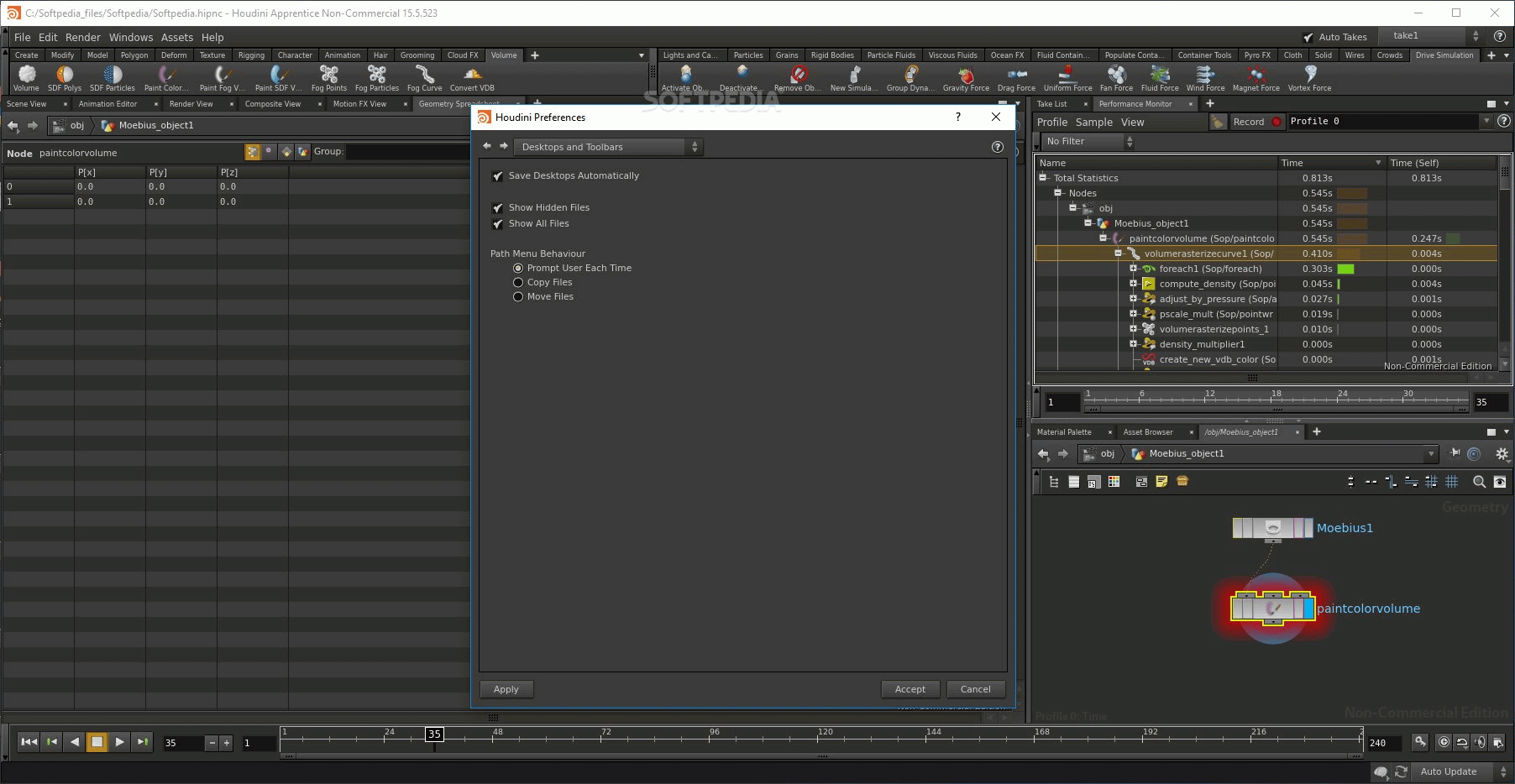Open the Auto Update mode dropdown
Viewport: 1515px width, 784px height.
coord(1462,772)
